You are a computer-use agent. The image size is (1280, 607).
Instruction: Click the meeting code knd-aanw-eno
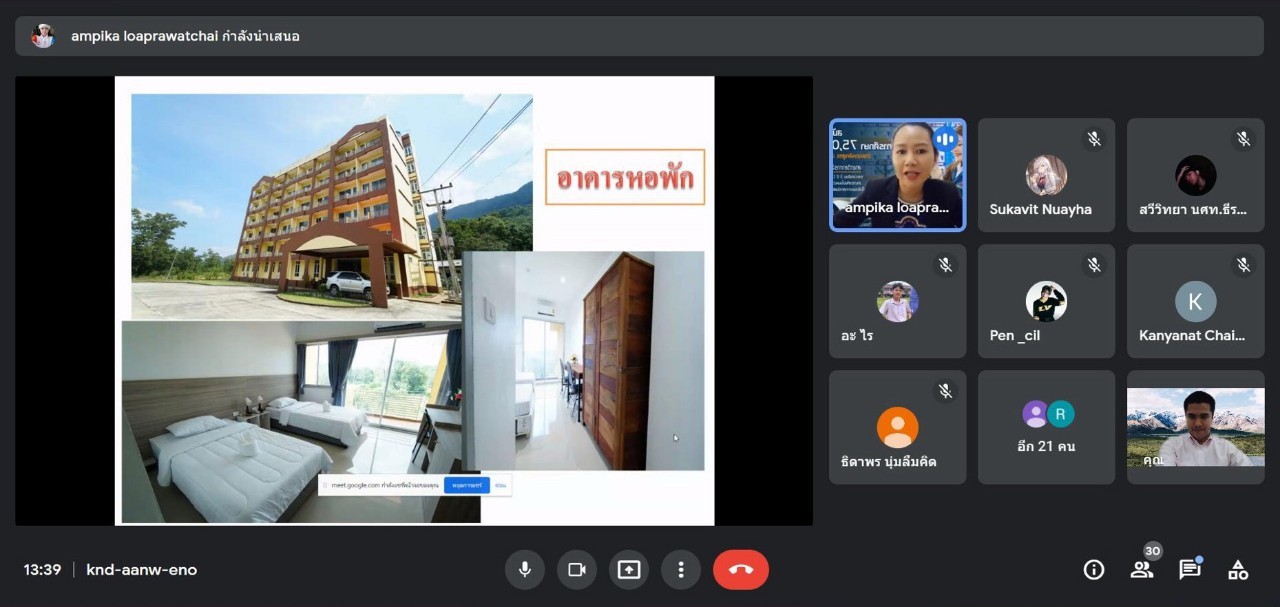coord(142,570)
